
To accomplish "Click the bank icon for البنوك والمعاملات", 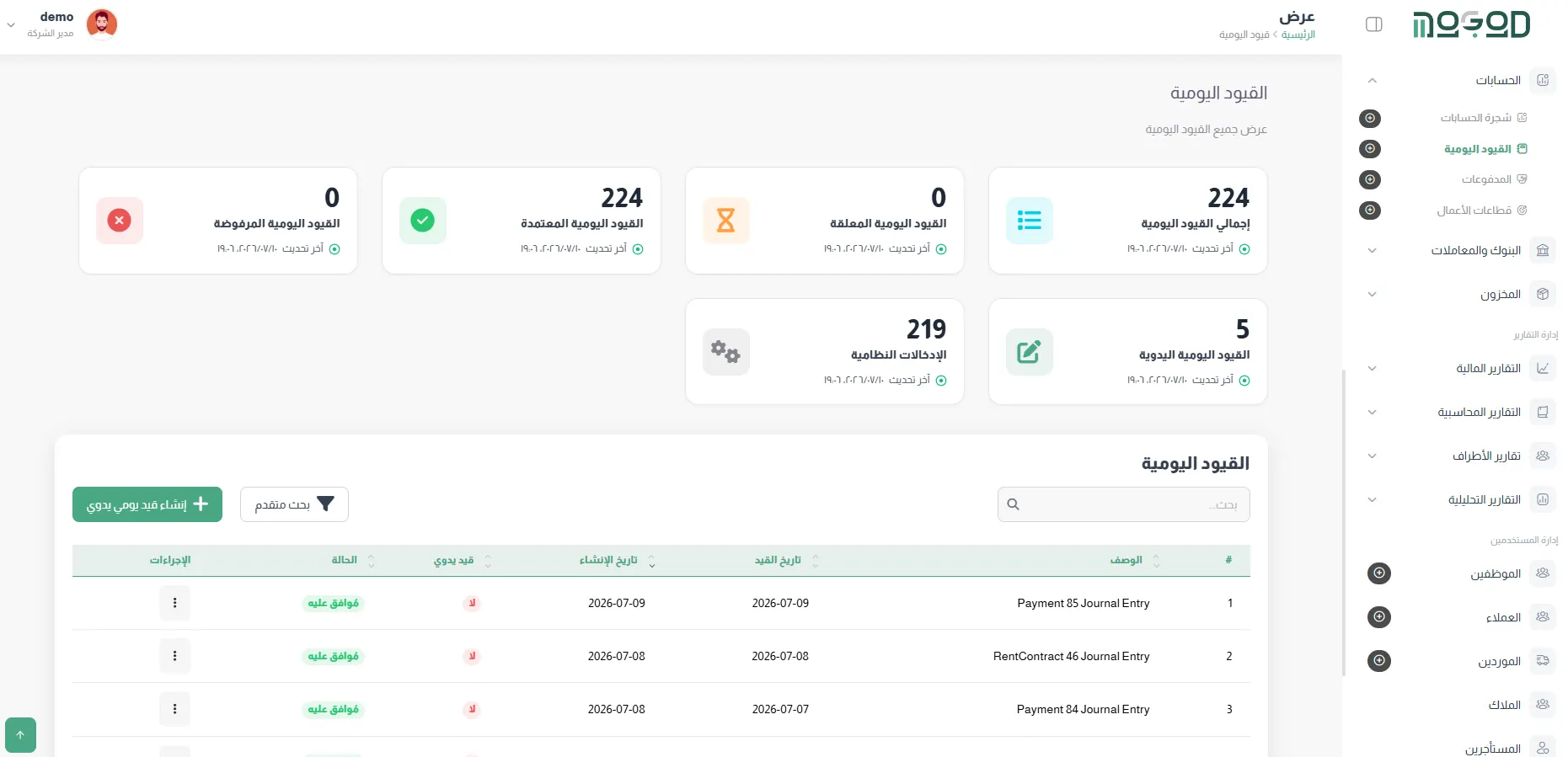I will pos(1543,250).
